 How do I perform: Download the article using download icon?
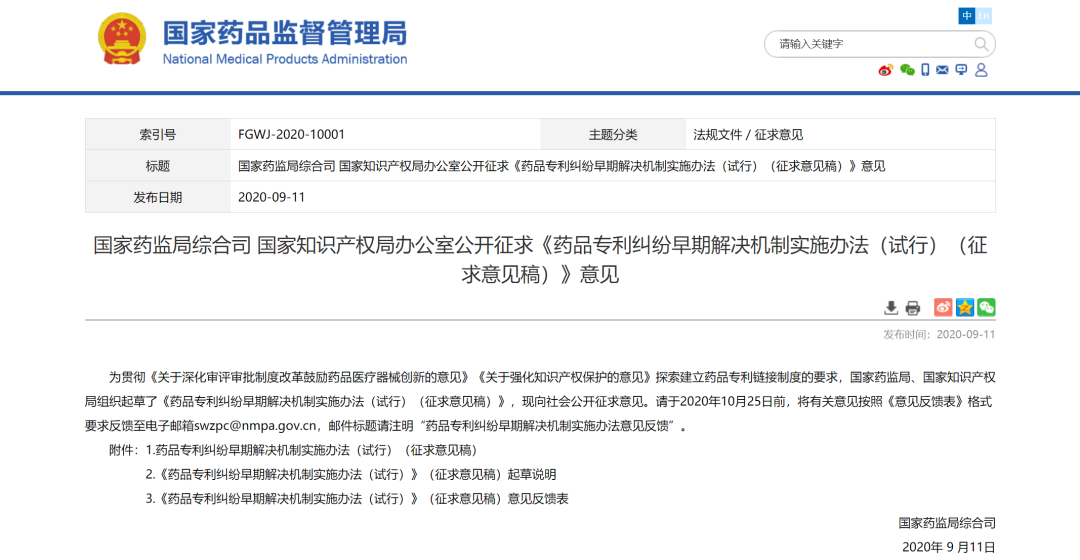pyautogui.click(x=891, y=308)
